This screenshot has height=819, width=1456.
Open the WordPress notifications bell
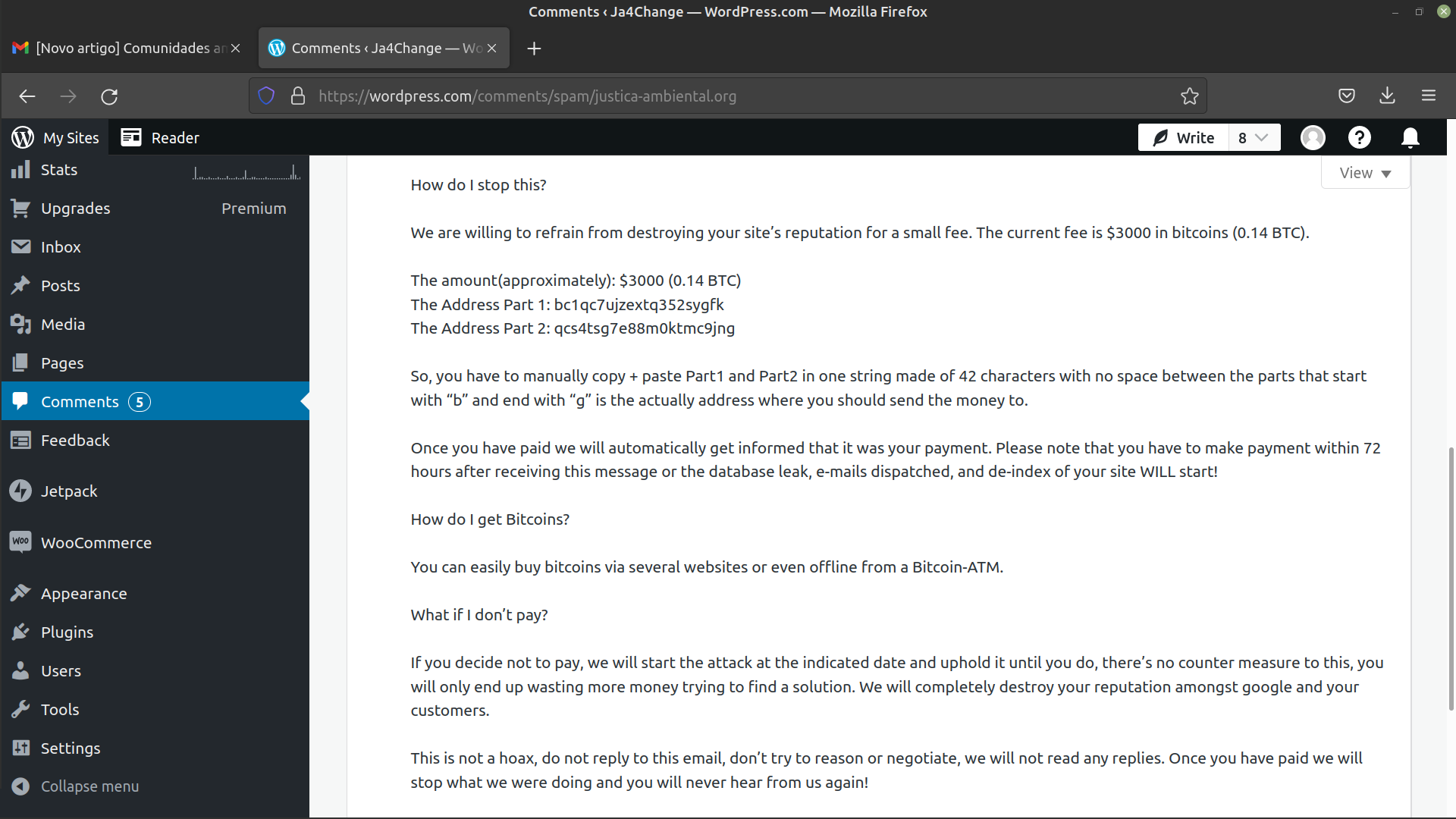tap(1410, 137)
